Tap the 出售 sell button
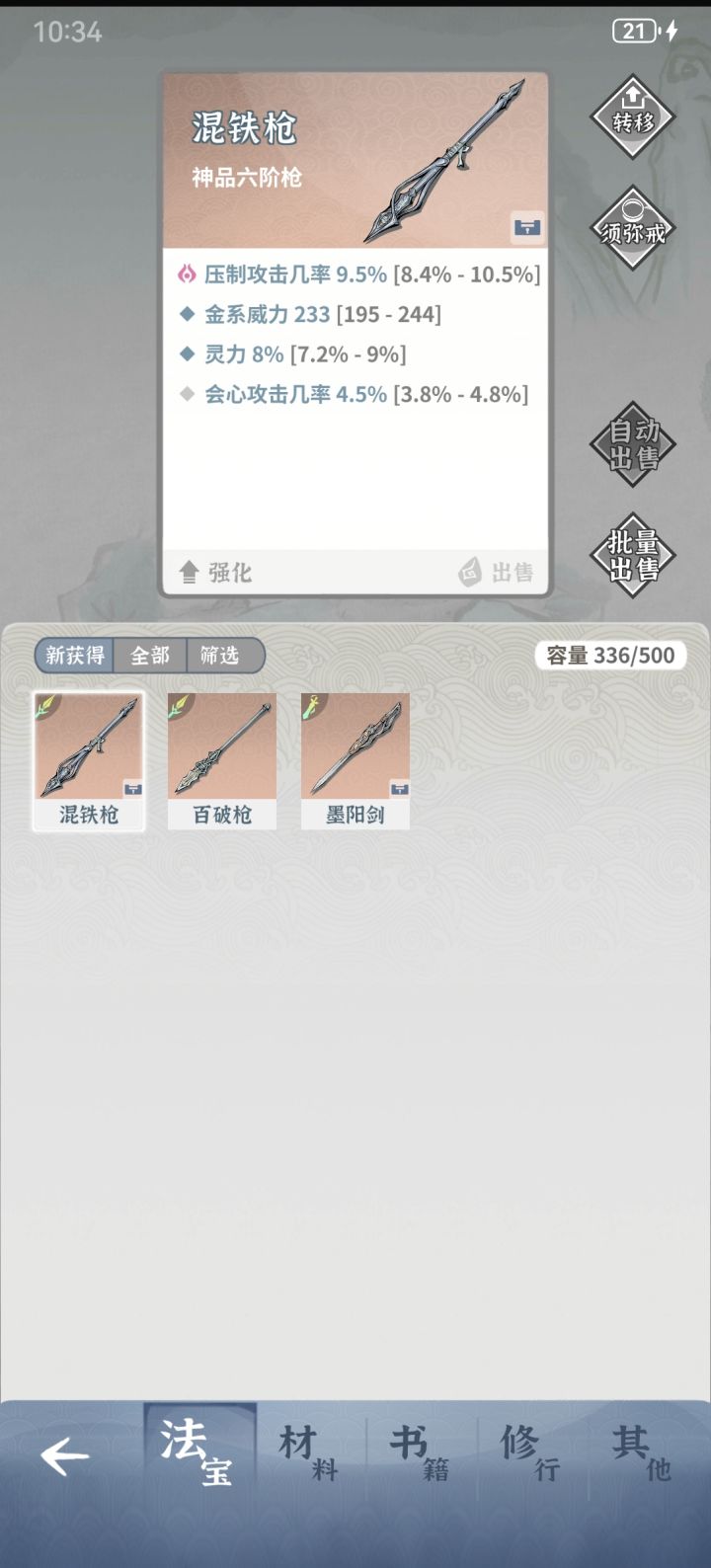This screenshot has width=711, height=1568. click(x=497, y=573)
